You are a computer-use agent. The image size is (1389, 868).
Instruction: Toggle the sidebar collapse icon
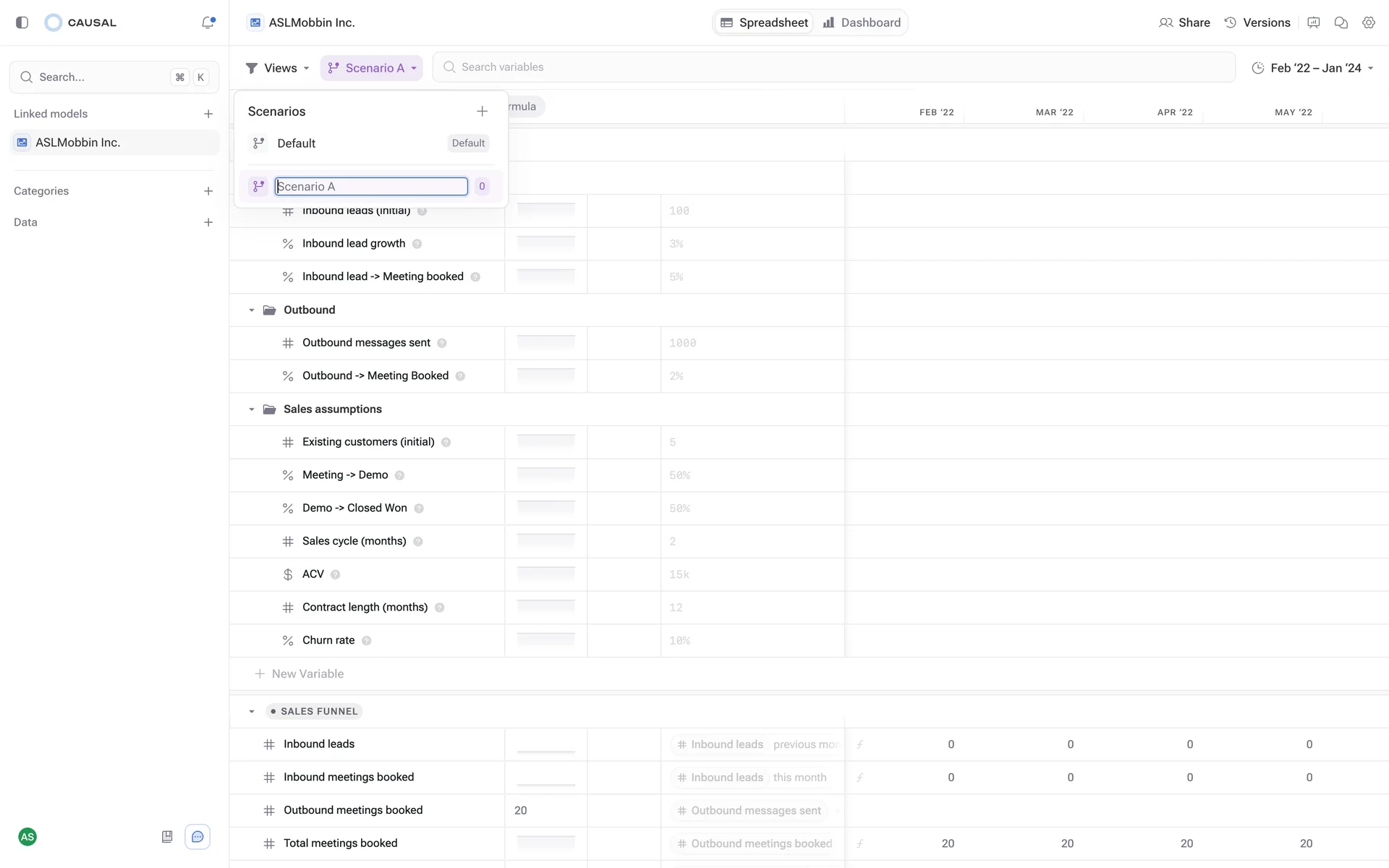tap(22, 22)
